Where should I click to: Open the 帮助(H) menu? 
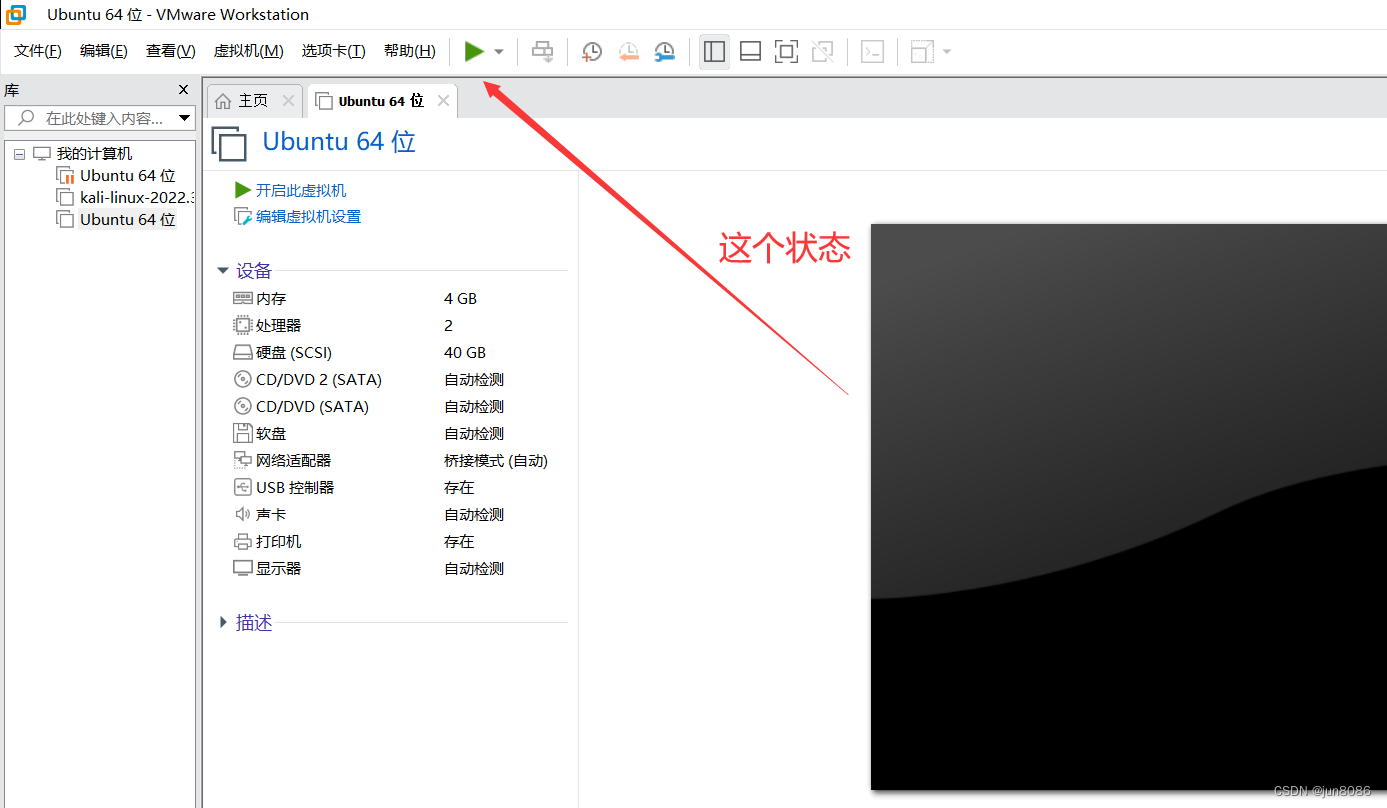410,51
